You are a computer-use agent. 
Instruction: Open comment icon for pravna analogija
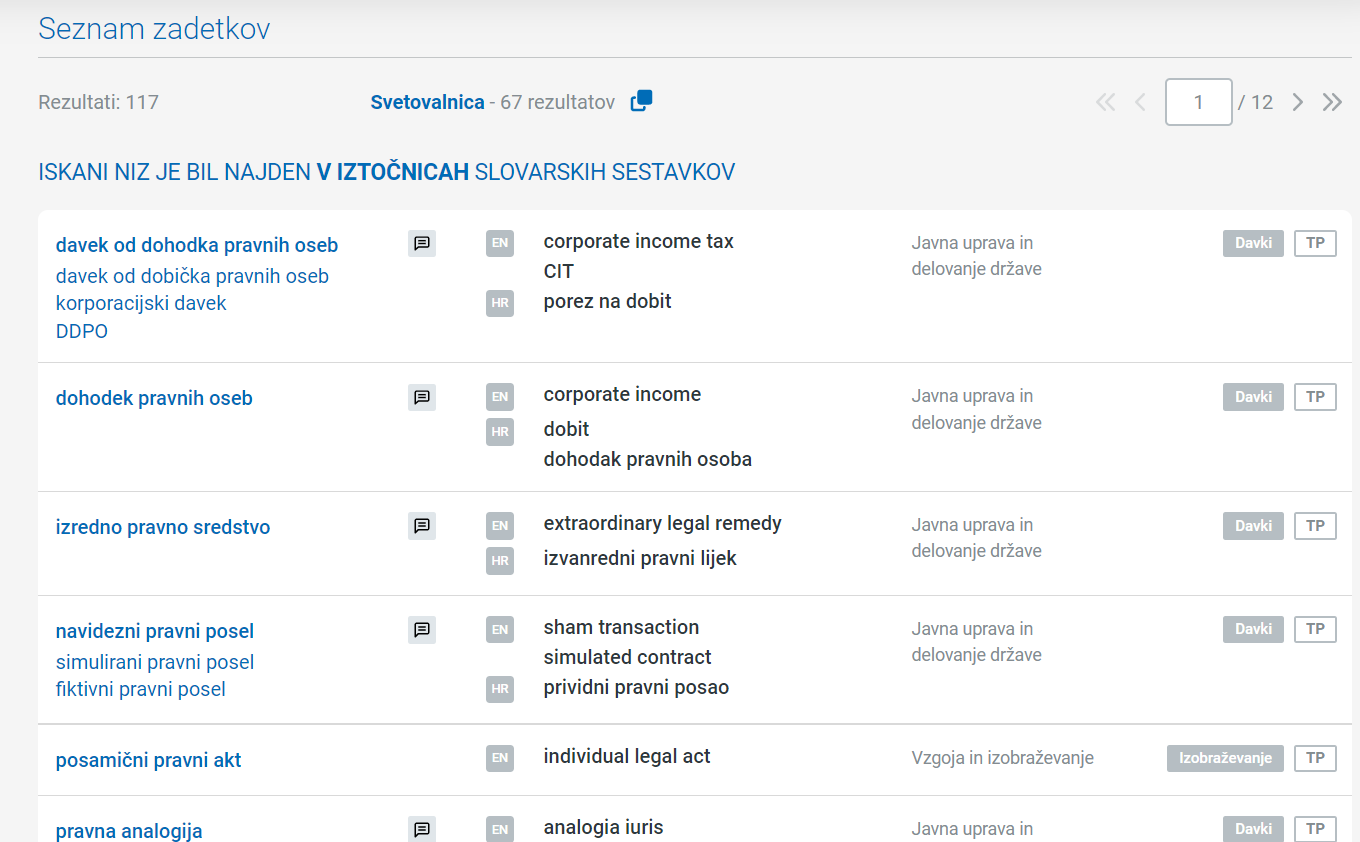coord(422,829)
